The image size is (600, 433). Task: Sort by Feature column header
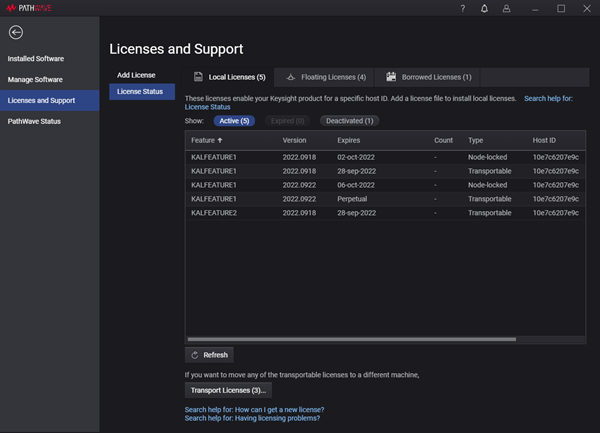click(207, 140)
